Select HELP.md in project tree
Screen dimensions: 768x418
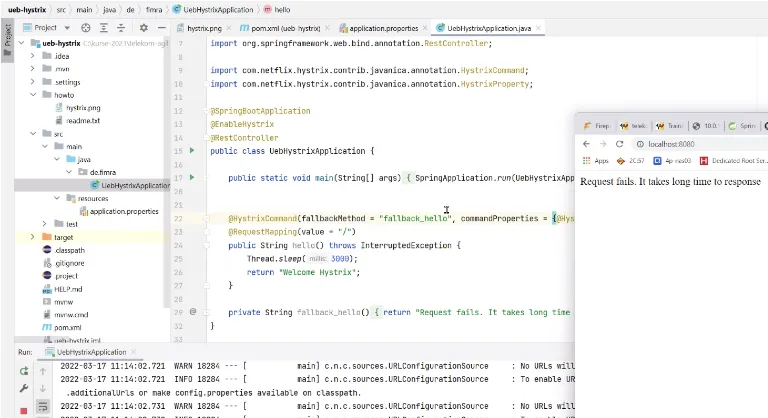point(68,289)
